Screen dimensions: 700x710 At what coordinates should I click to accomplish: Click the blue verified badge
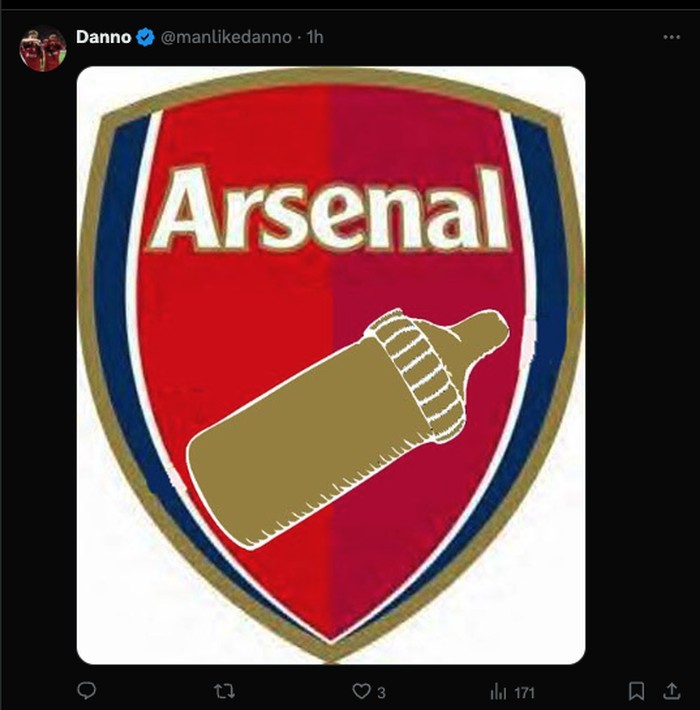click(x=145, y=38)
